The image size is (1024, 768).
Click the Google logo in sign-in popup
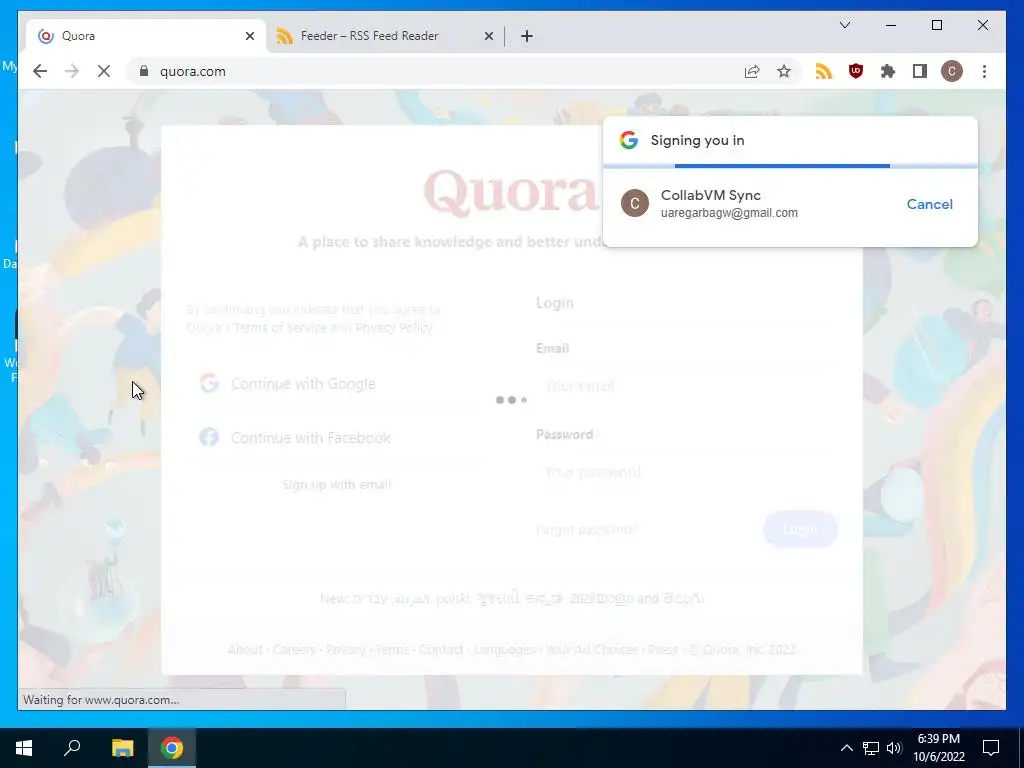[x=628, y=140]
